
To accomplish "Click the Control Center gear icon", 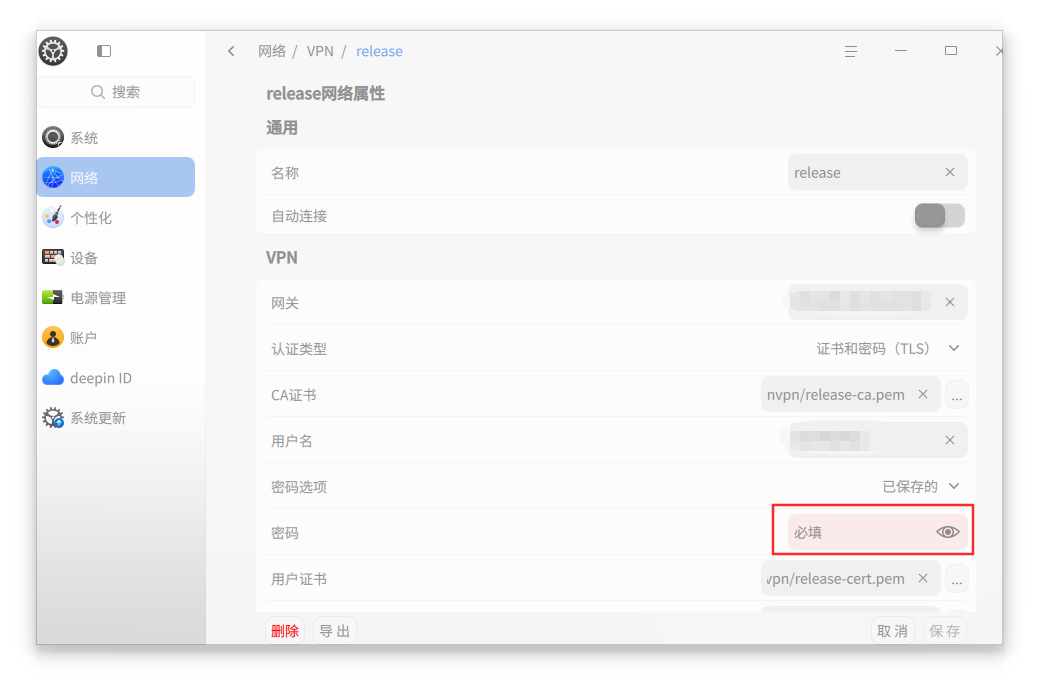I will pyautogui.click(x=53, y=51).
